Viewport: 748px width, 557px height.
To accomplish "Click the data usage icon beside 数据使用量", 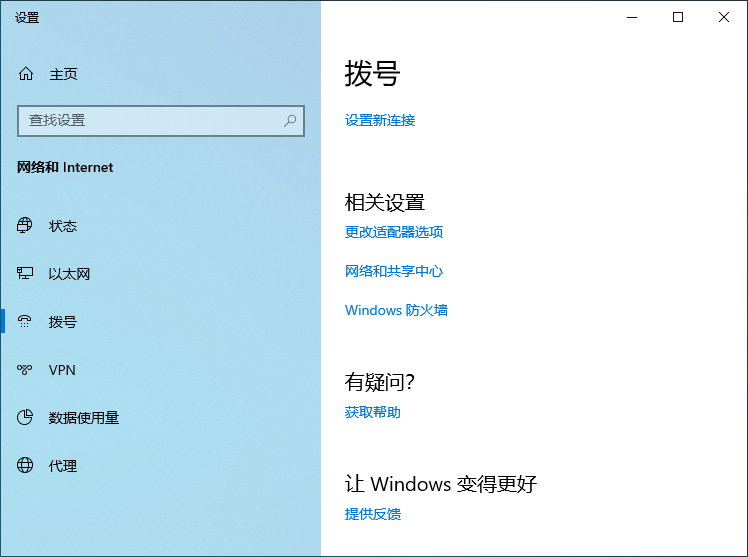I will click(26, 418).
